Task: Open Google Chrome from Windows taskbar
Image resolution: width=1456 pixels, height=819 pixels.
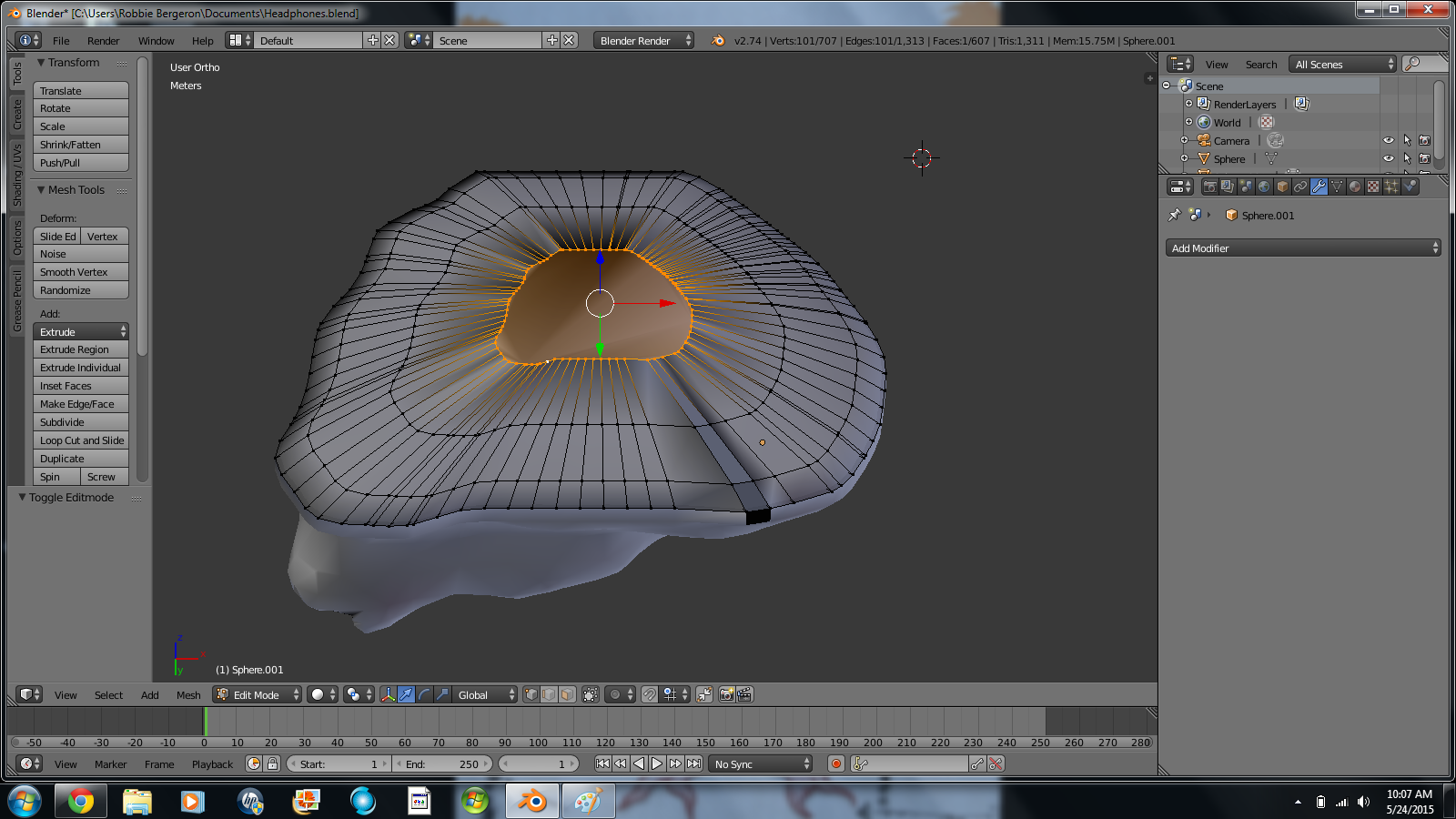Action: coord(80,801)
